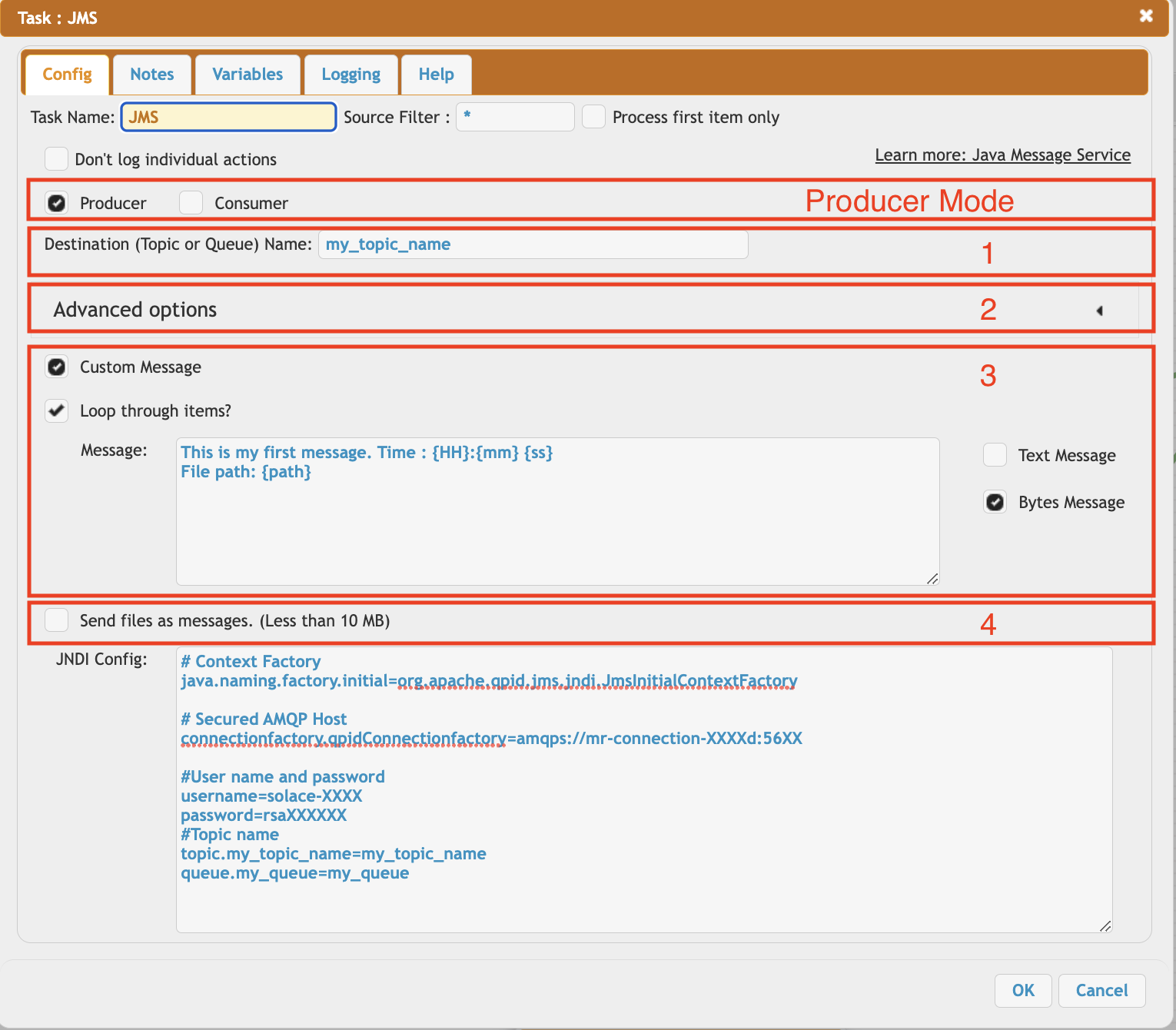Click the 'username=solace-XXXX' line
Image resolution: width=1176 pixels, height=1030 pixels.
271,796
